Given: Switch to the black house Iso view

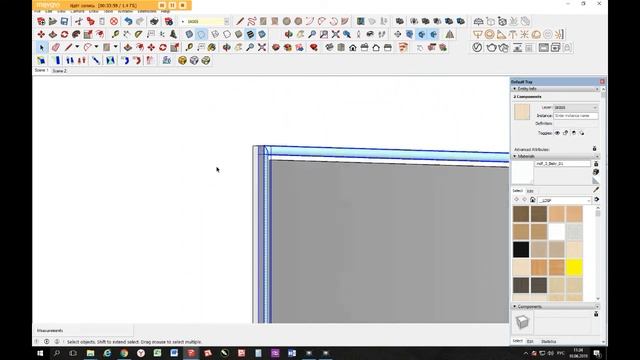Looking at the screenshot, I should 353,48.
